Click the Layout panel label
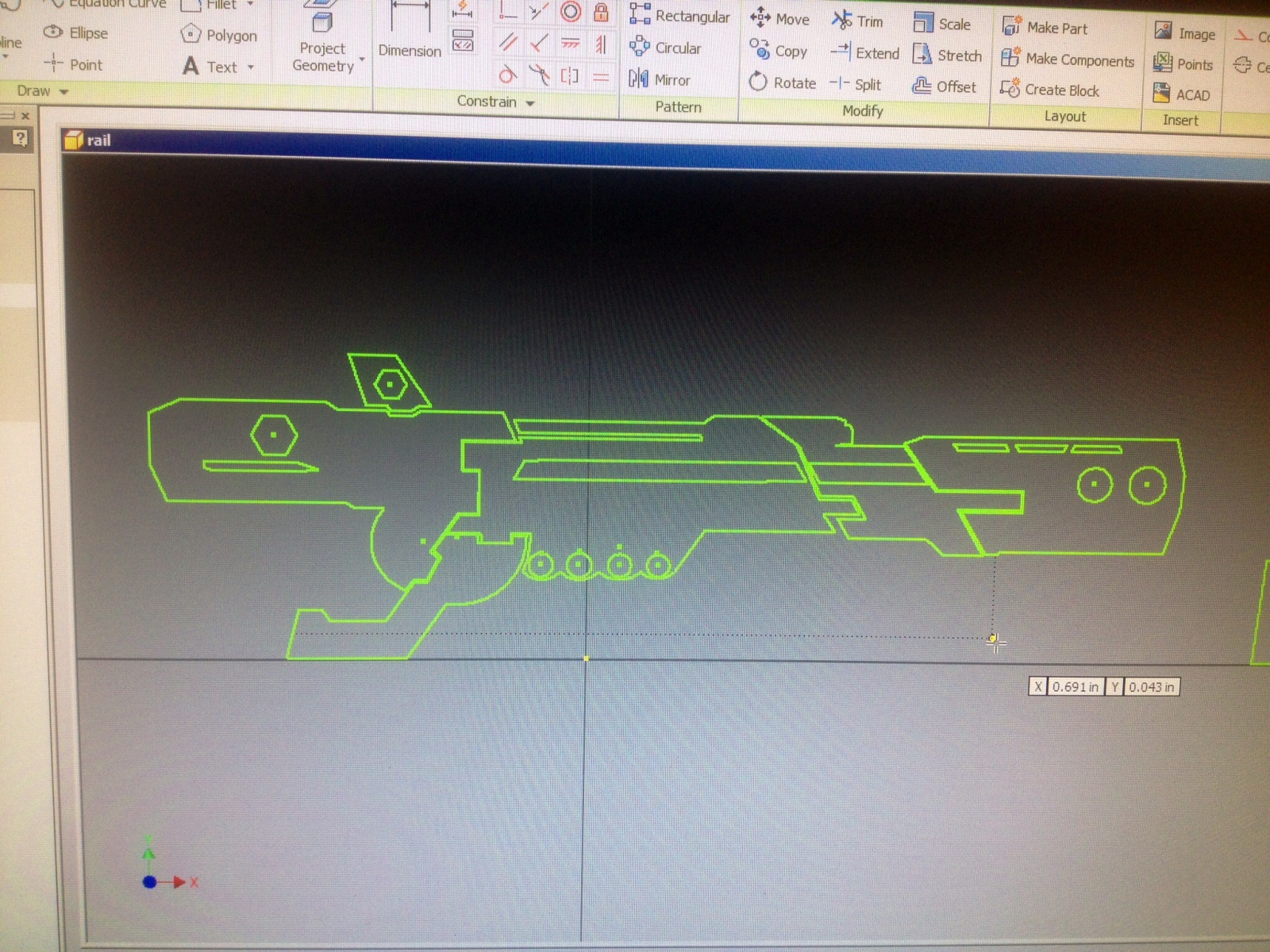This screenshot has height=952, width=1270. point(1064,117)
